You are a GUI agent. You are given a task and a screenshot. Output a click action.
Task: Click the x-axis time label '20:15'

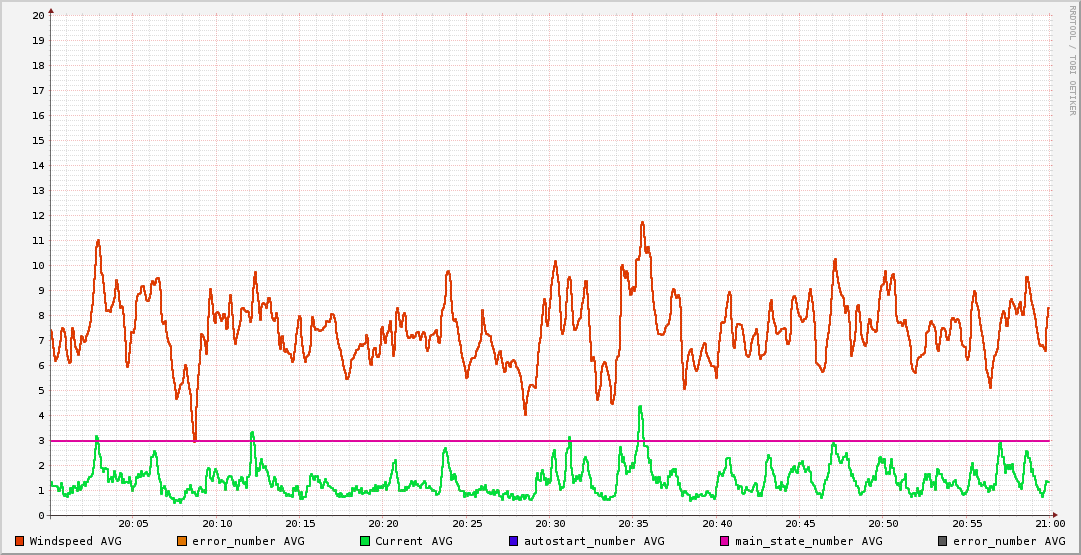point(300,525)
